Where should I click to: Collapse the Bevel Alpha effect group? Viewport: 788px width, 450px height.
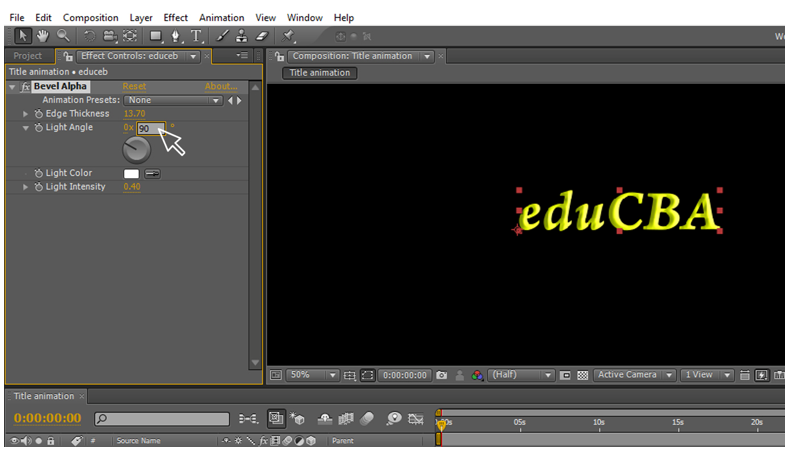(12, 87)
